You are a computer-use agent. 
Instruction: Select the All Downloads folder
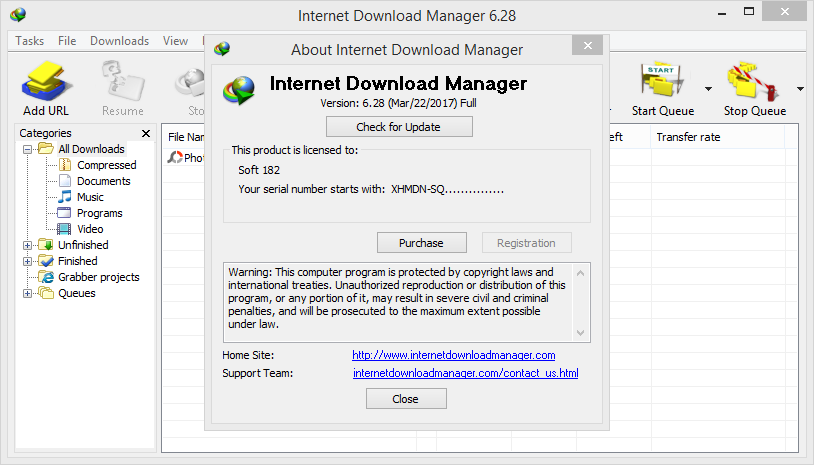point(91,149)
